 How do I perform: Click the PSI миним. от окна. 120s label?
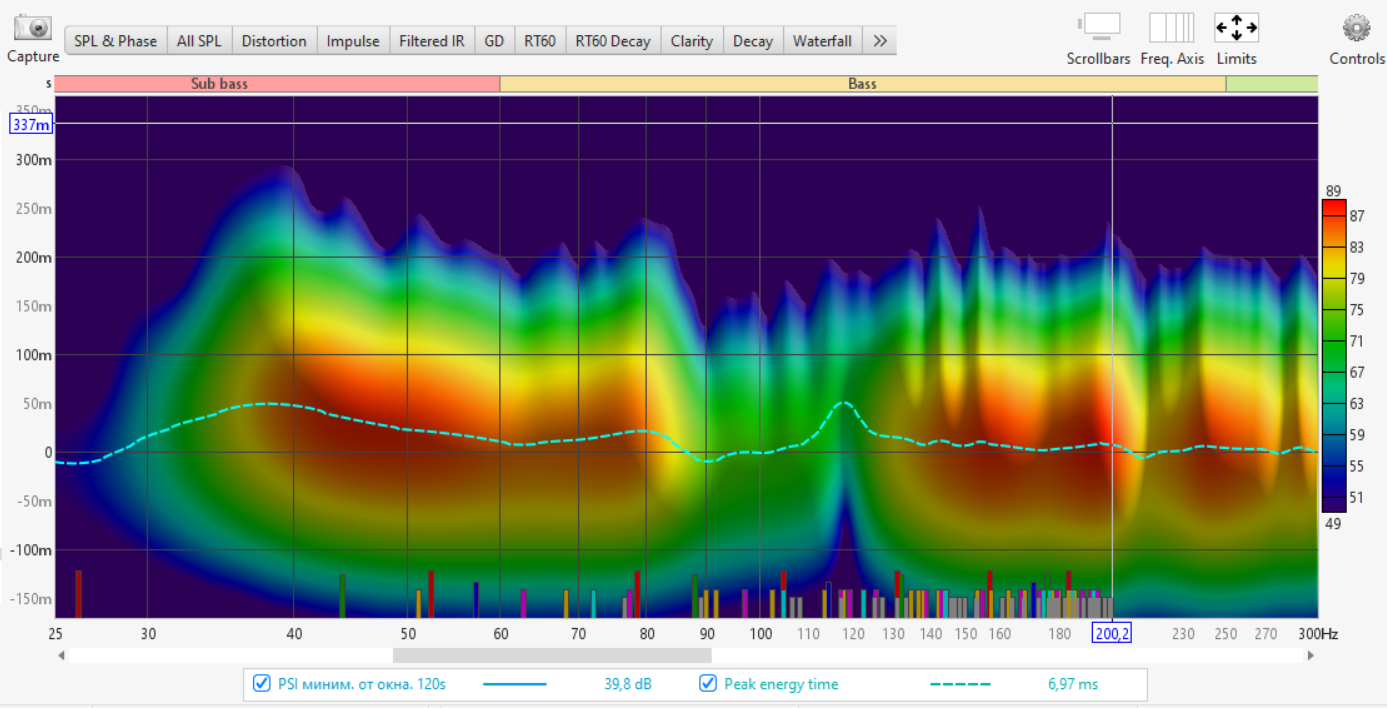coord(362,684)
